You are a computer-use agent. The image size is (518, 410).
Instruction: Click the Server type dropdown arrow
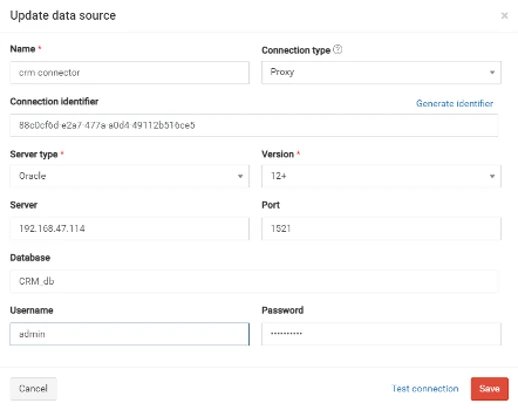pos(240,176)
